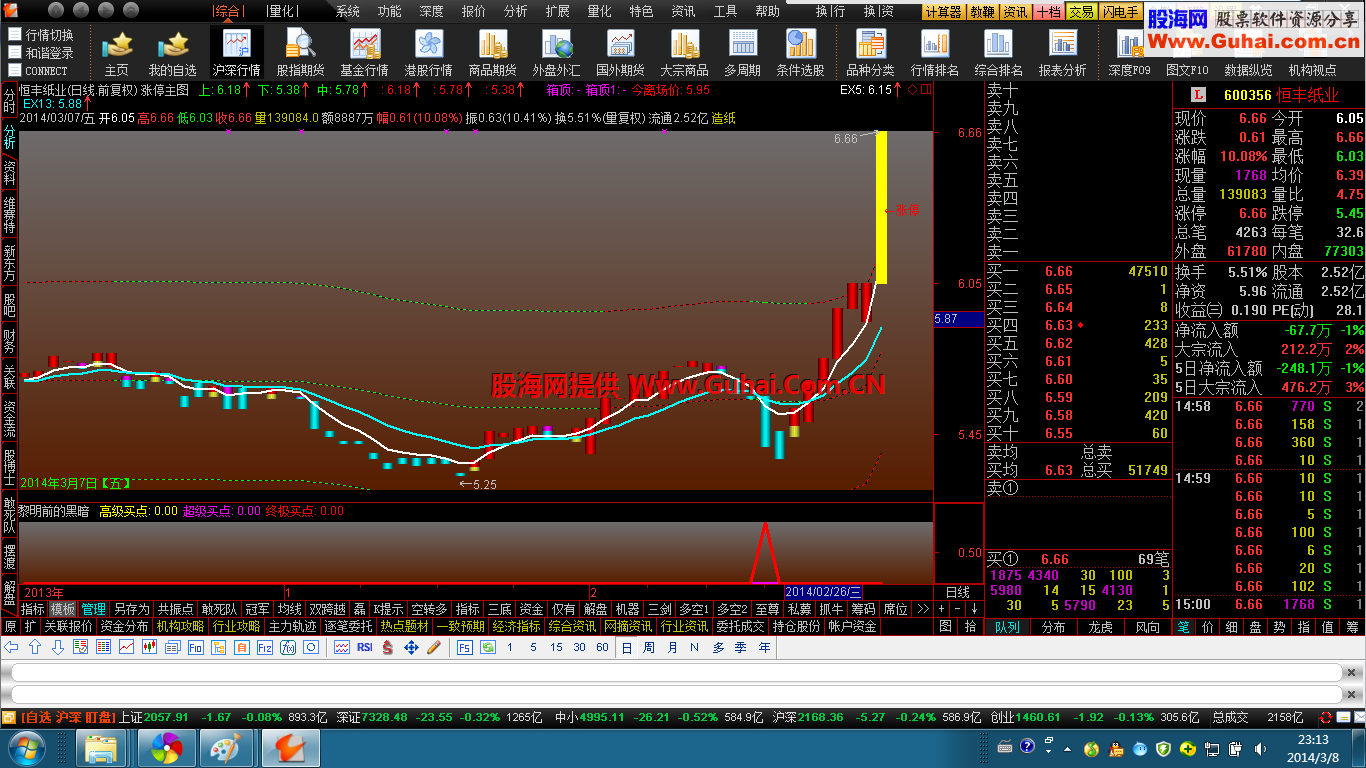Open 商品期货 commodity futures icon
The image size is (1366, 768).
(492, 53)
